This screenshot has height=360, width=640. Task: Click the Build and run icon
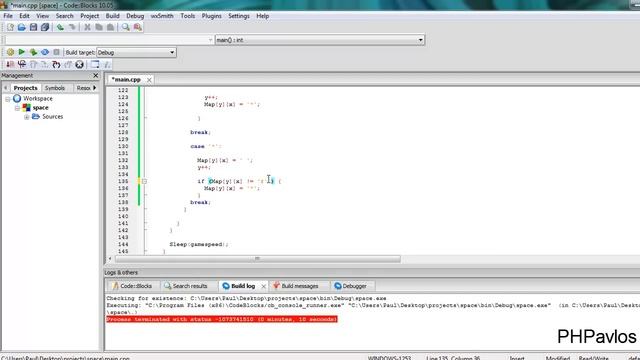[x=33, y=52]
